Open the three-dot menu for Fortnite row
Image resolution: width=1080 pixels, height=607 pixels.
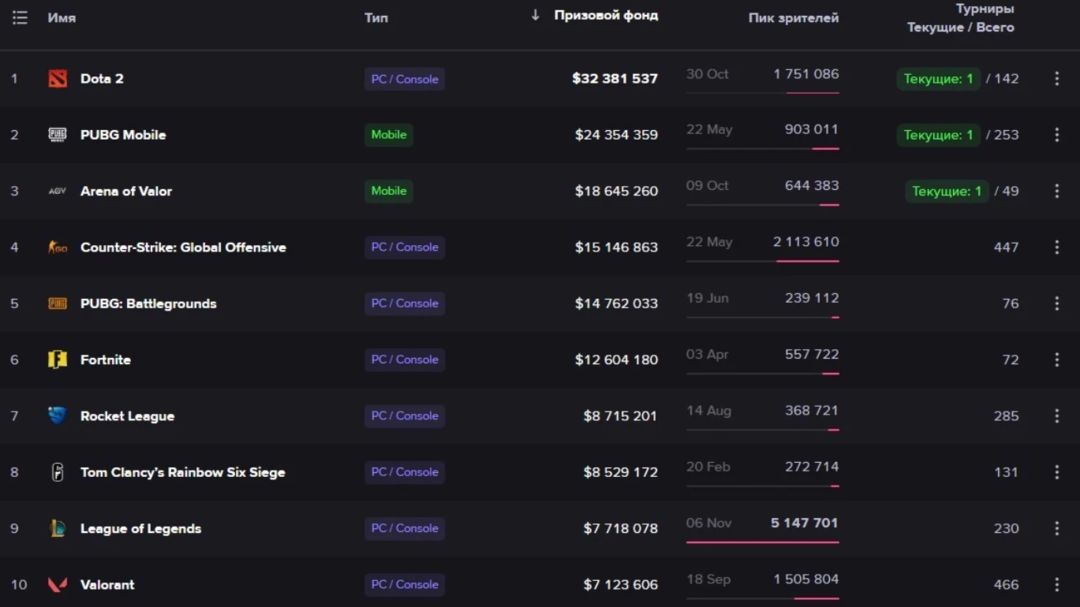pyautogui.click(x=1057, y=360)
